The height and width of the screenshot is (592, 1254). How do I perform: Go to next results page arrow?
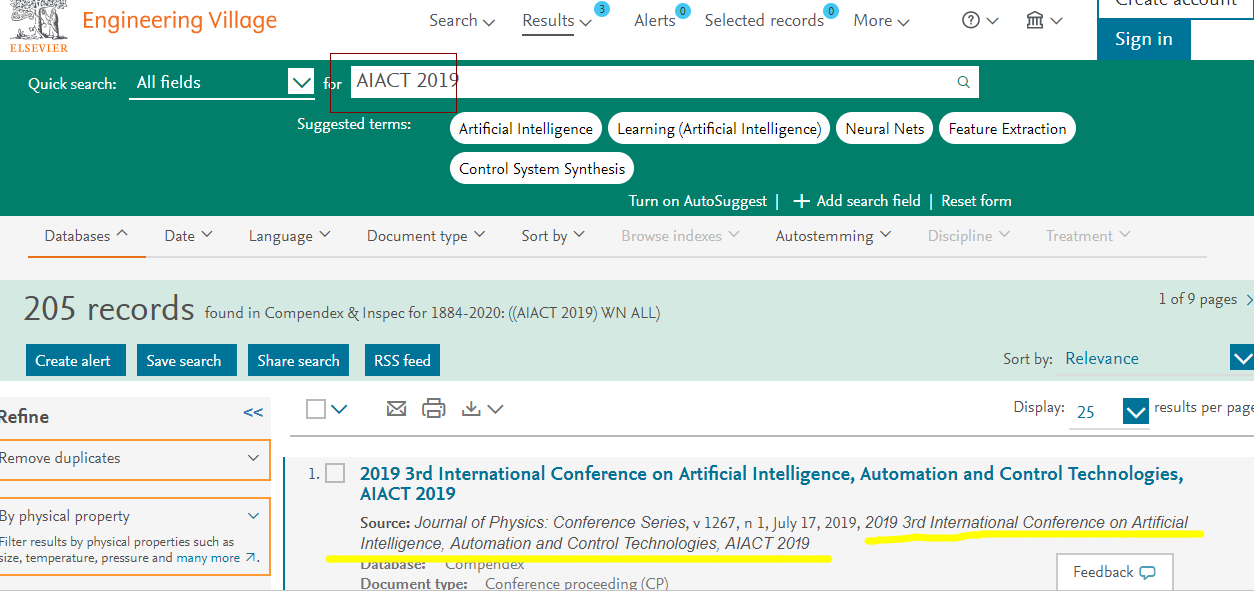coord(1249,300)
